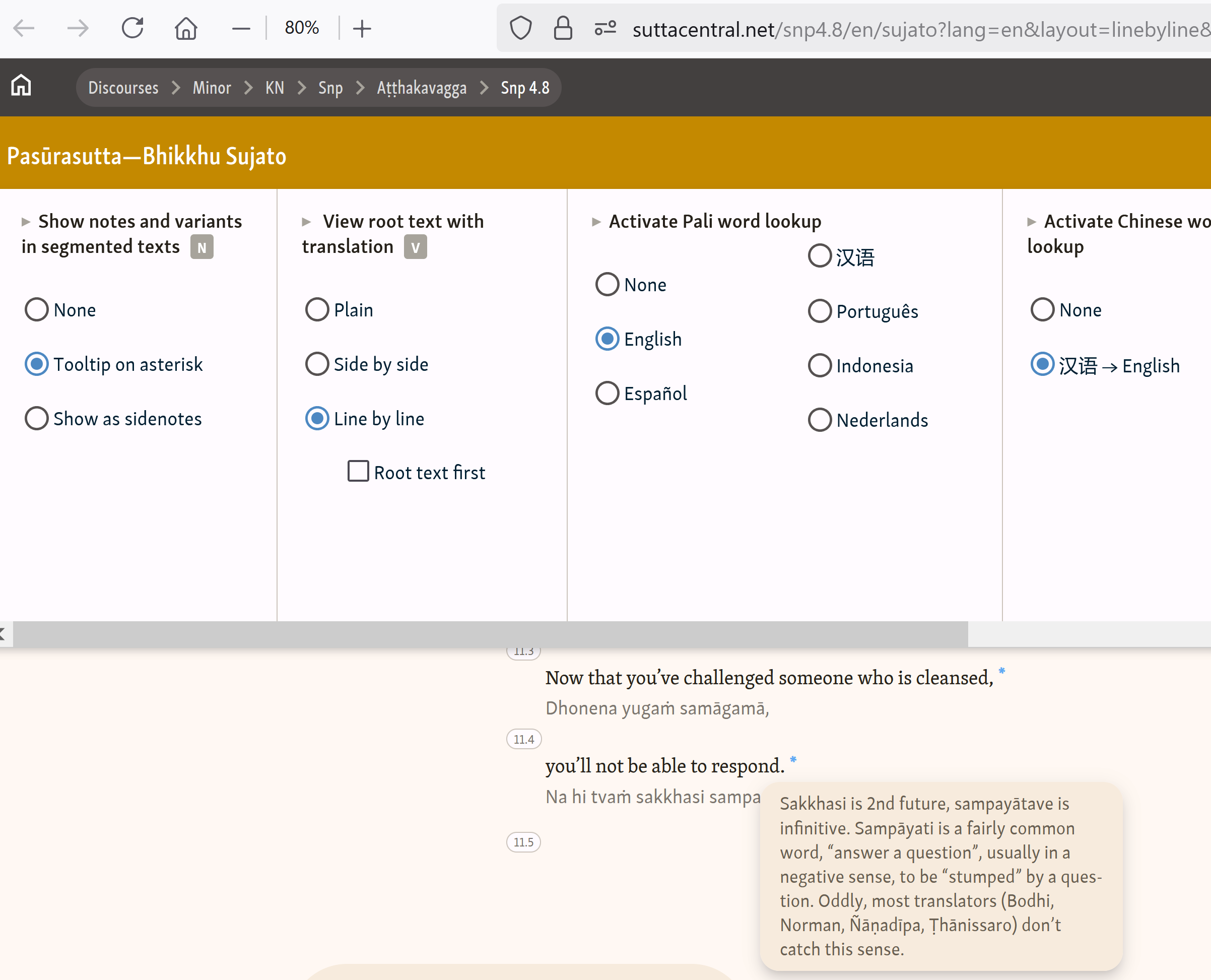The width and height of the screenshot is (1211, 980).
Task: Go to Discourses in breadcrumb
Action: click(123, 88)
